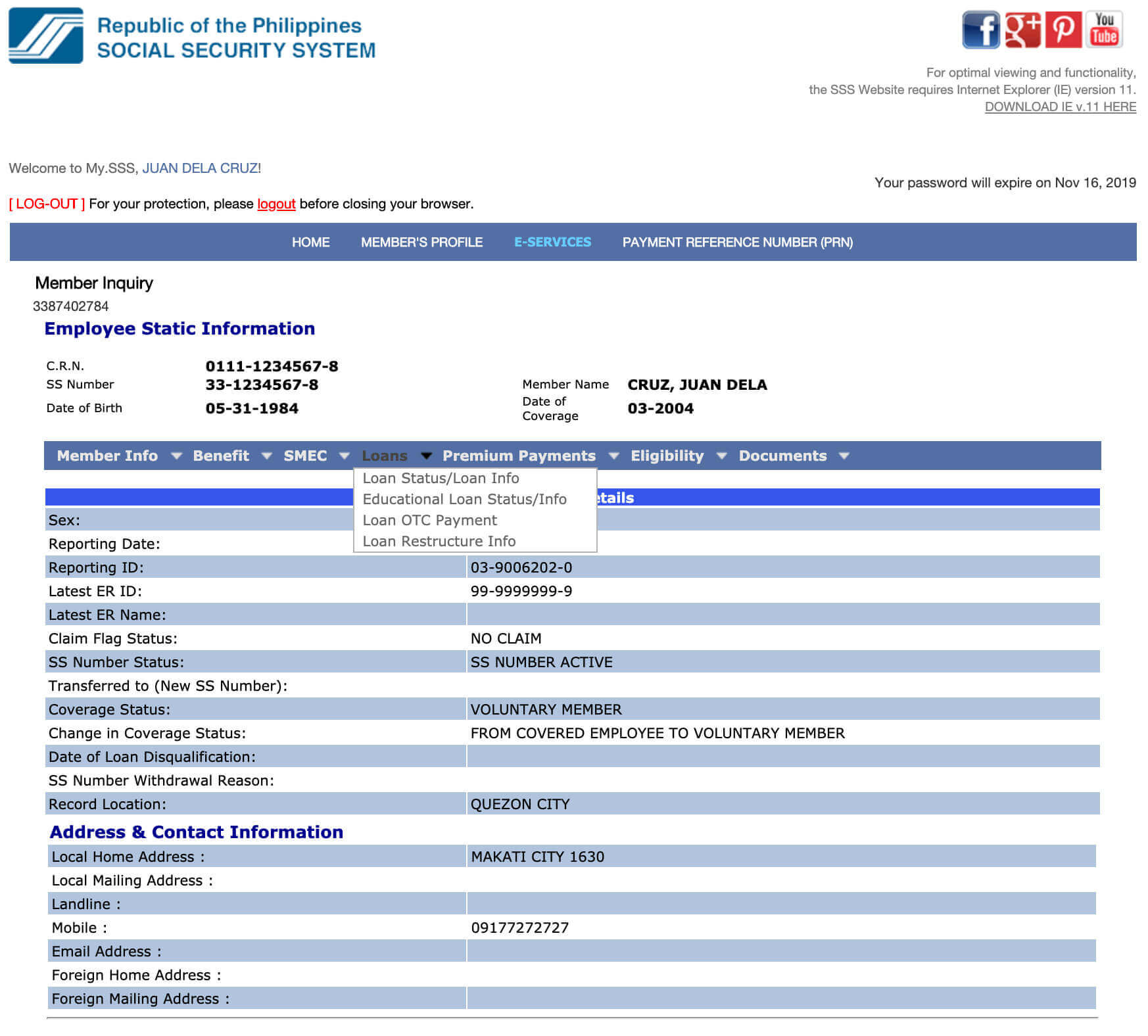Viewport: 1148px width, 1036px height.
Task: Click the Loans menu label
Action: coord(385,456)
